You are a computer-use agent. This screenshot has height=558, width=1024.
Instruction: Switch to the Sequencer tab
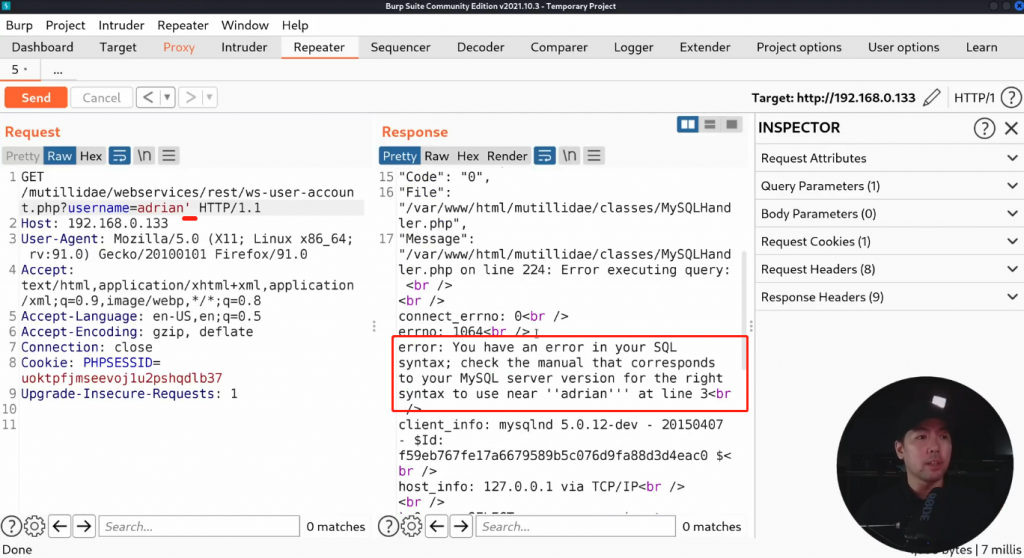pyautogui.click(x=400, y=47)
